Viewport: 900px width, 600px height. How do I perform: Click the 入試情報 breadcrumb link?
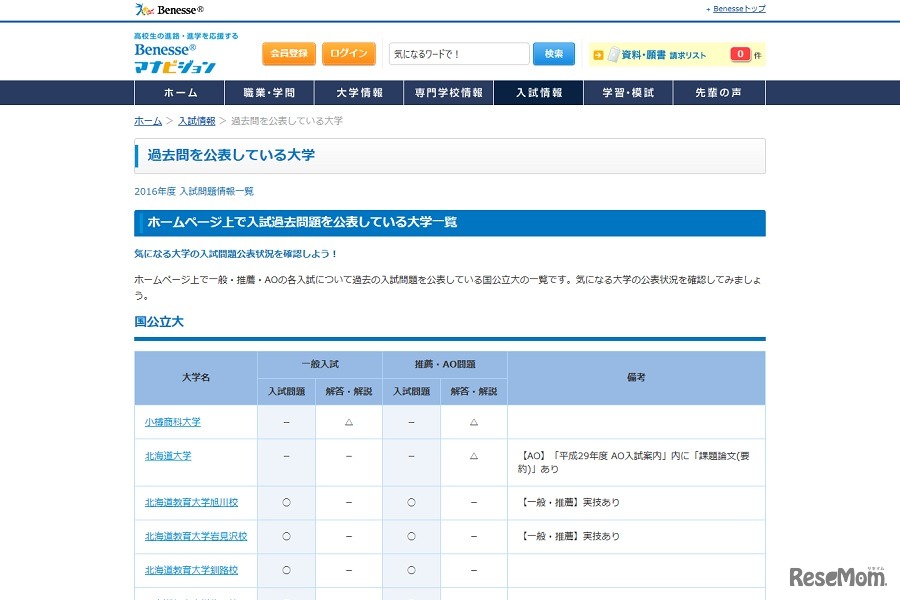coord(196,121)
